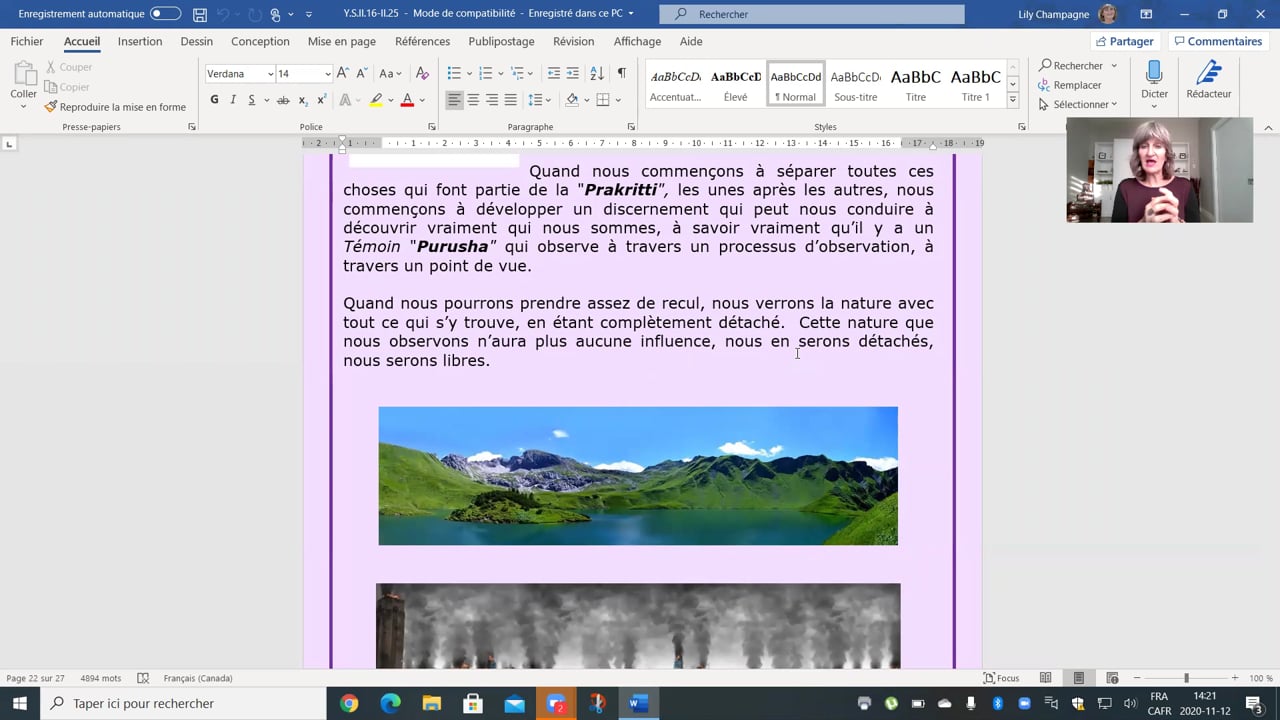The height and width of the screenshot is (720, 1280).
Task: Open the Commentaires button
Action: [1218, 41]
